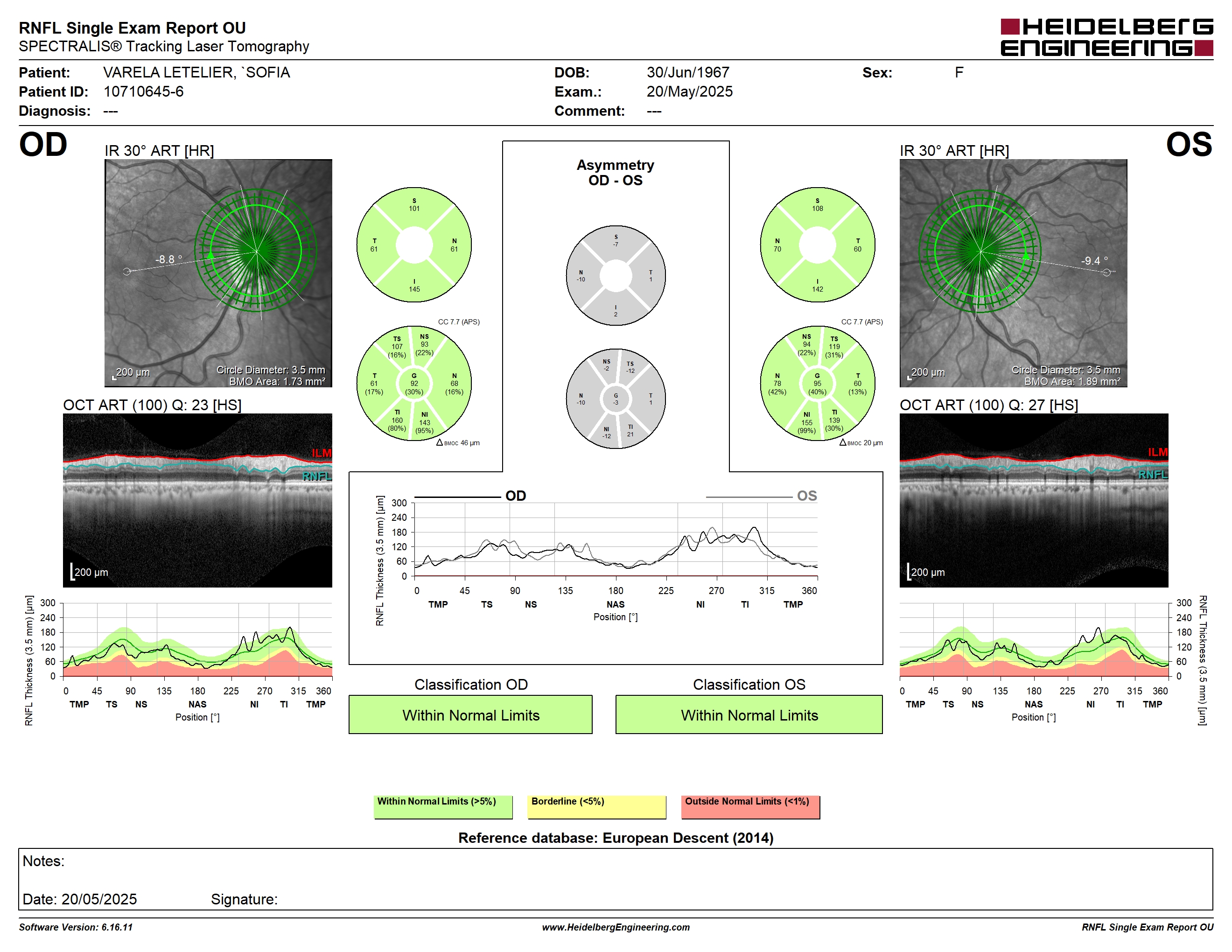This screenshot has height=952, width=1232.
Task: Click the Reference database: European Descent text
Action: point(616,838)
